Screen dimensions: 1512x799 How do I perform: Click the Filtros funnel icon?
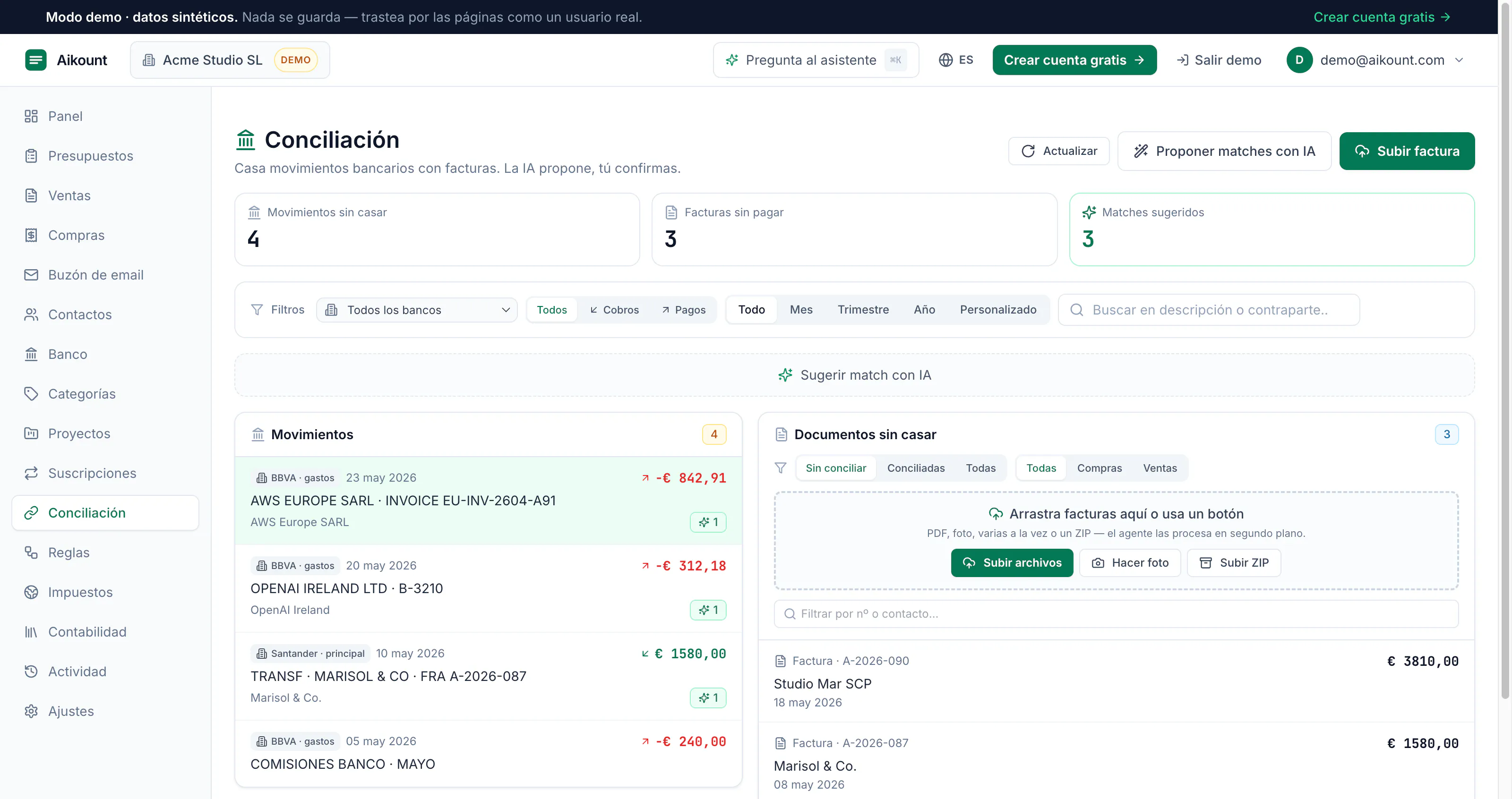(x=257, y=310)
